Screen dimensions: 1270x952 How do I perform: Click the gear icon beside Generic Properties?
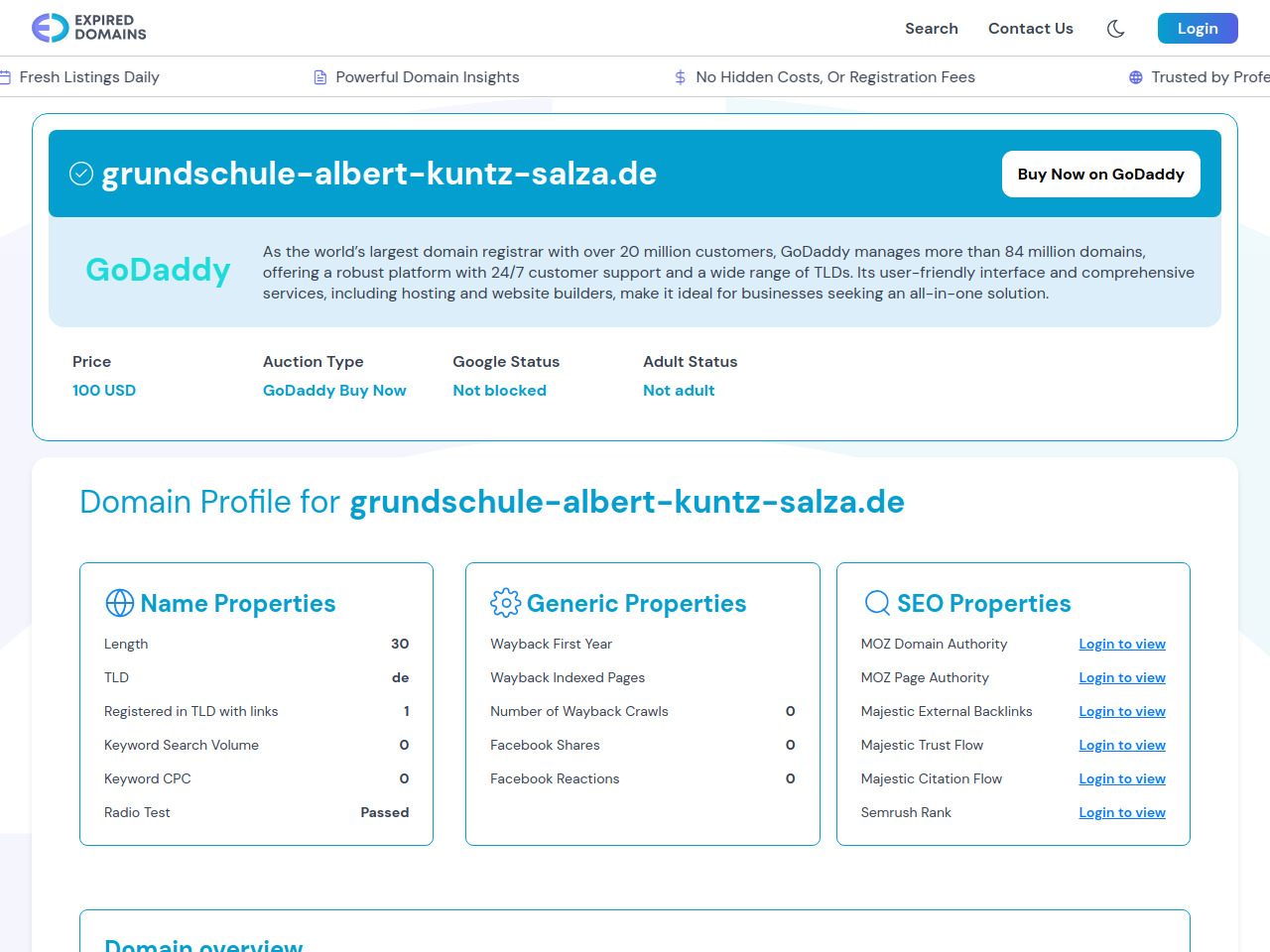point(505,603)
